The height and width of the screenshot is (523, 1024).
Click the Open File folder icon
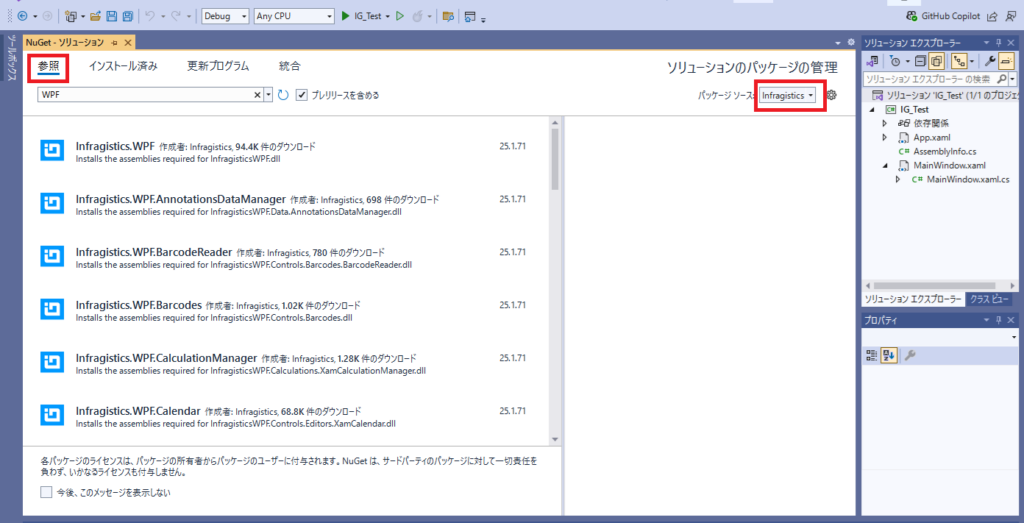coord(95,16)
